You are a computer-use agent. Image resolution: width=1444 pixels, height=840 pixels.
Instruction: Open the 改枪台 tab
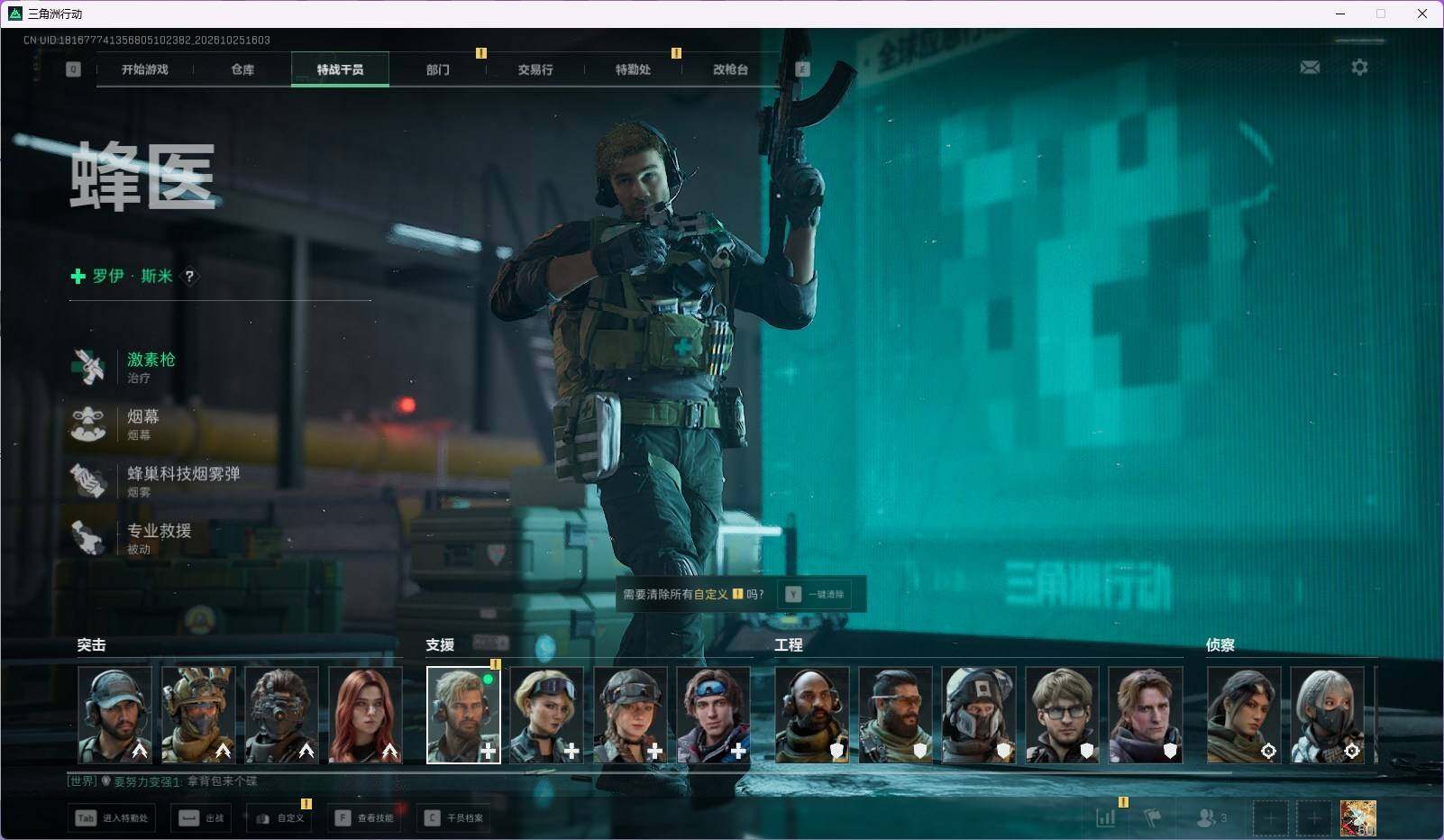coord(730,69)
